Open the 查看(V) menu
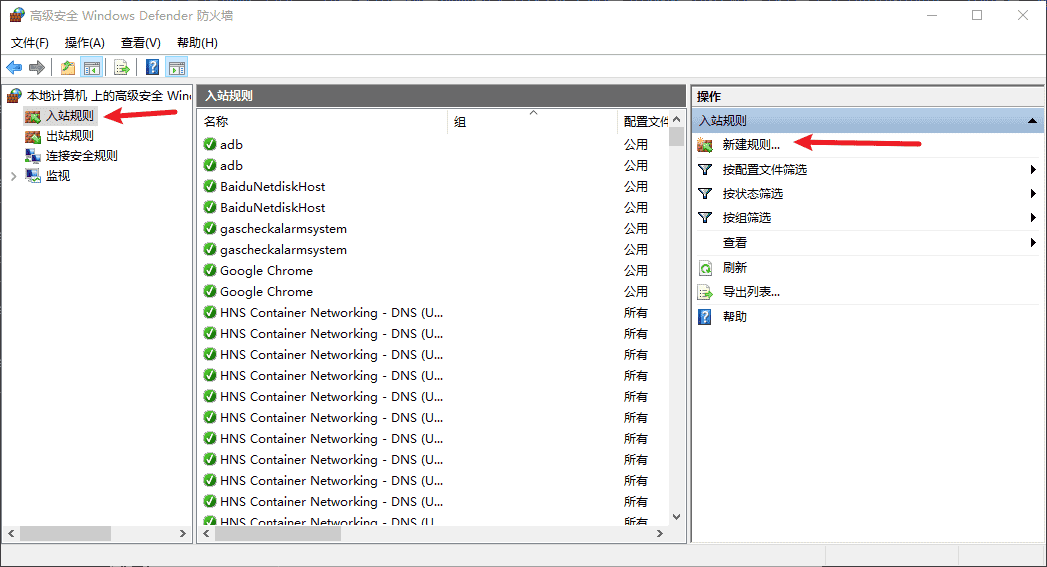Viewport: 1047px width, 567px height. tap(141, 43)
